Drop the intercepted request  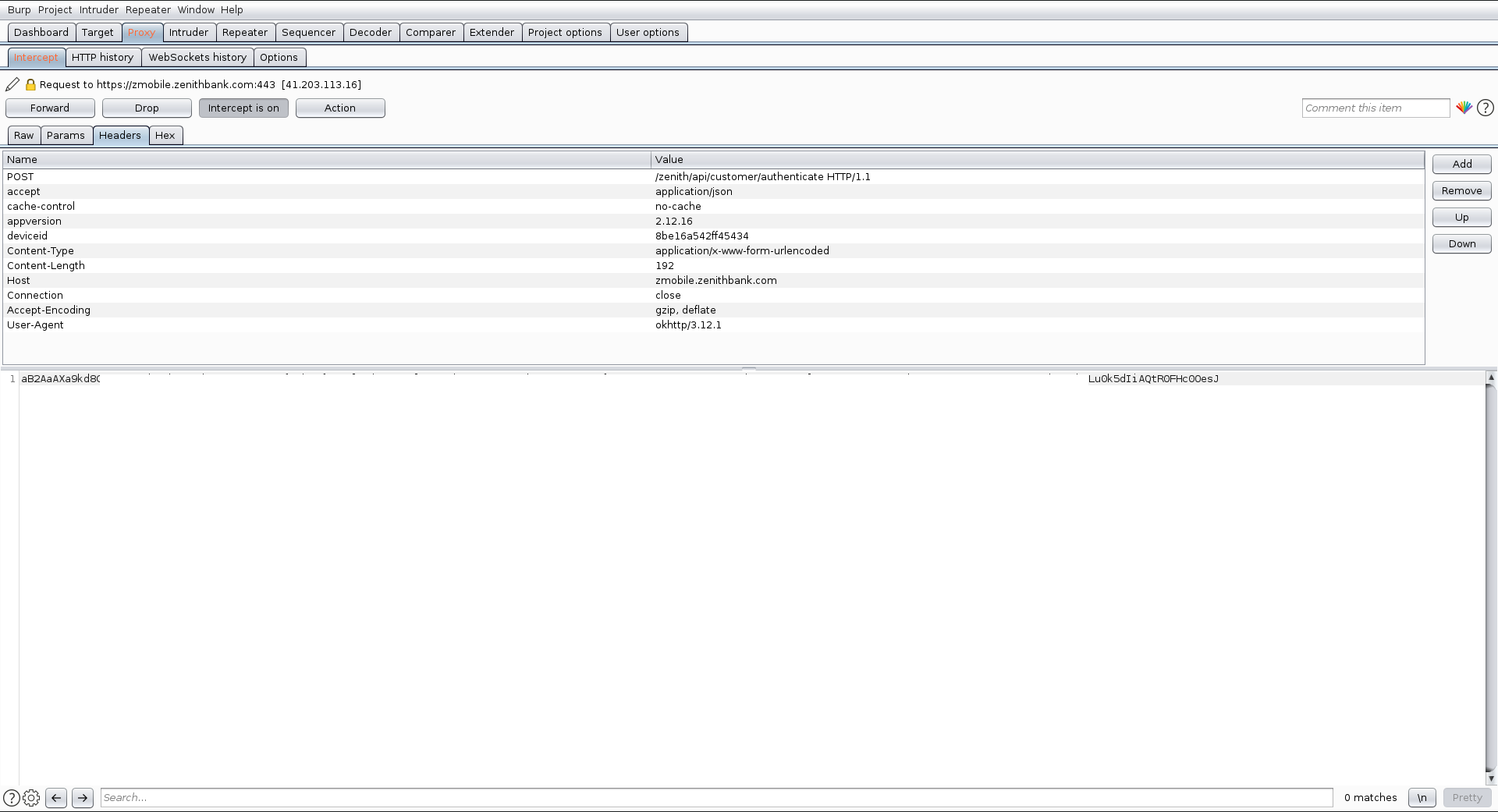pos(147,108)
